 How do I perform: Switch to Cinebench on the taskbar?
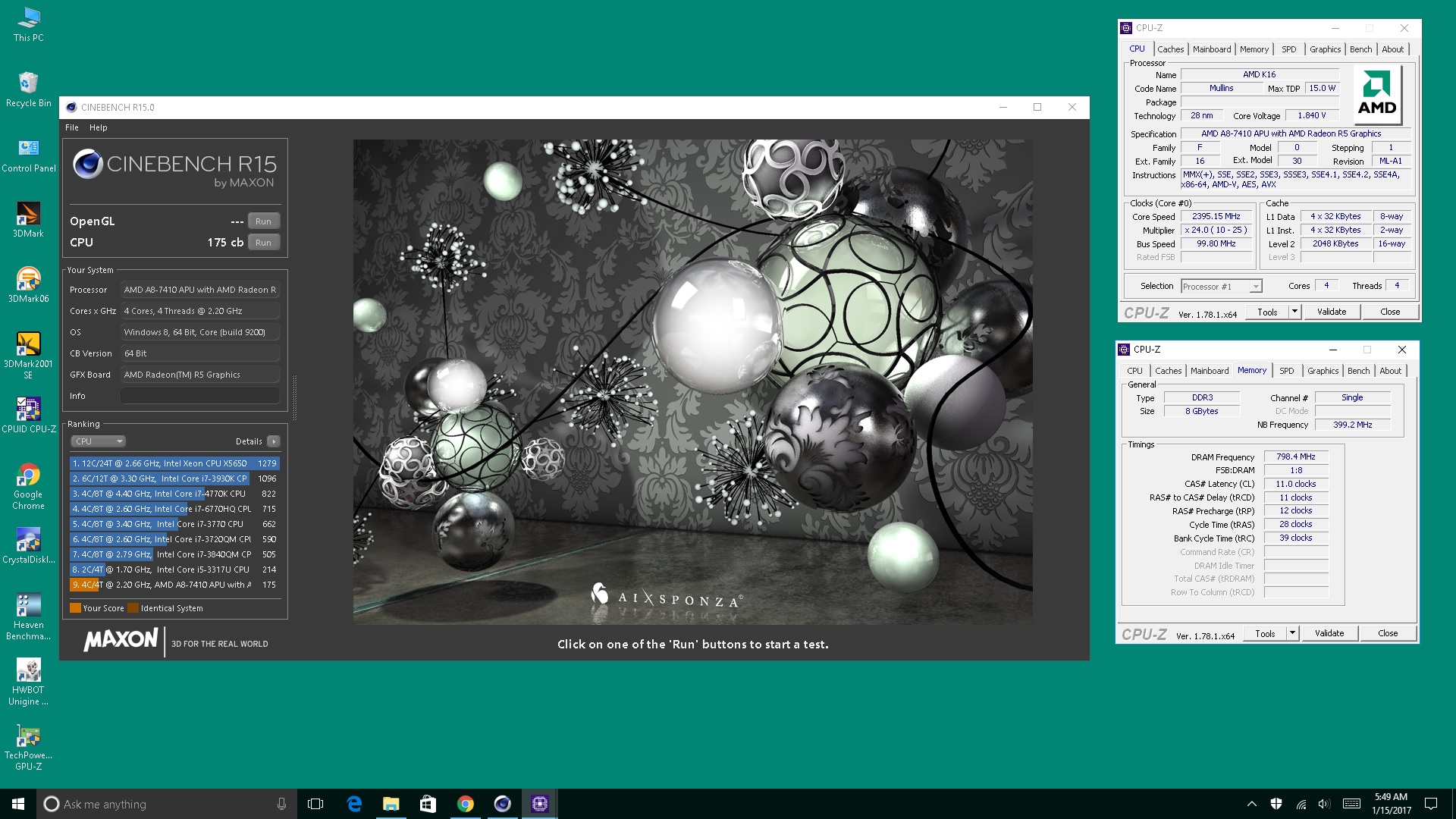coord(503,804)
